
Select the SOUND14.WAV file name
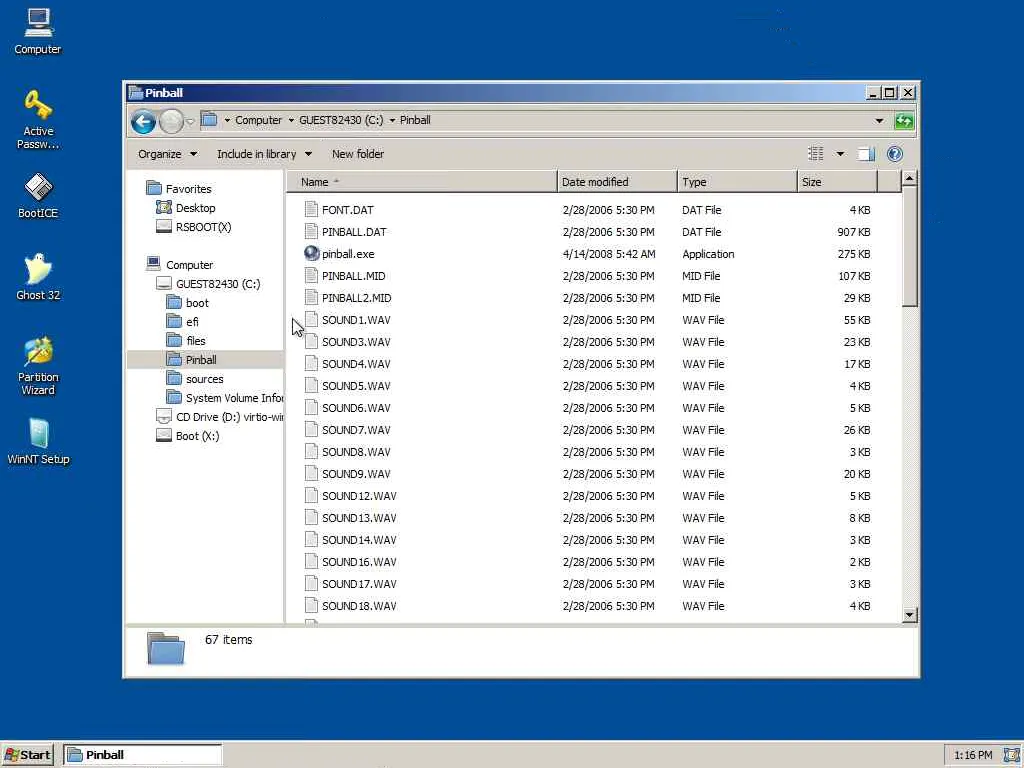359,540
